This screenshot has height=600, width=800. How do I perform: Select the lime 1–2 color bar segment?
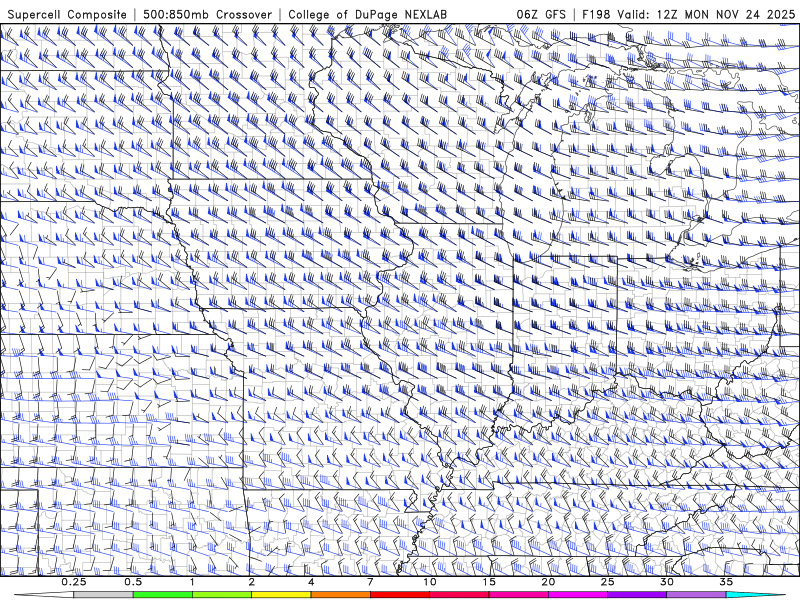point(221,595)
